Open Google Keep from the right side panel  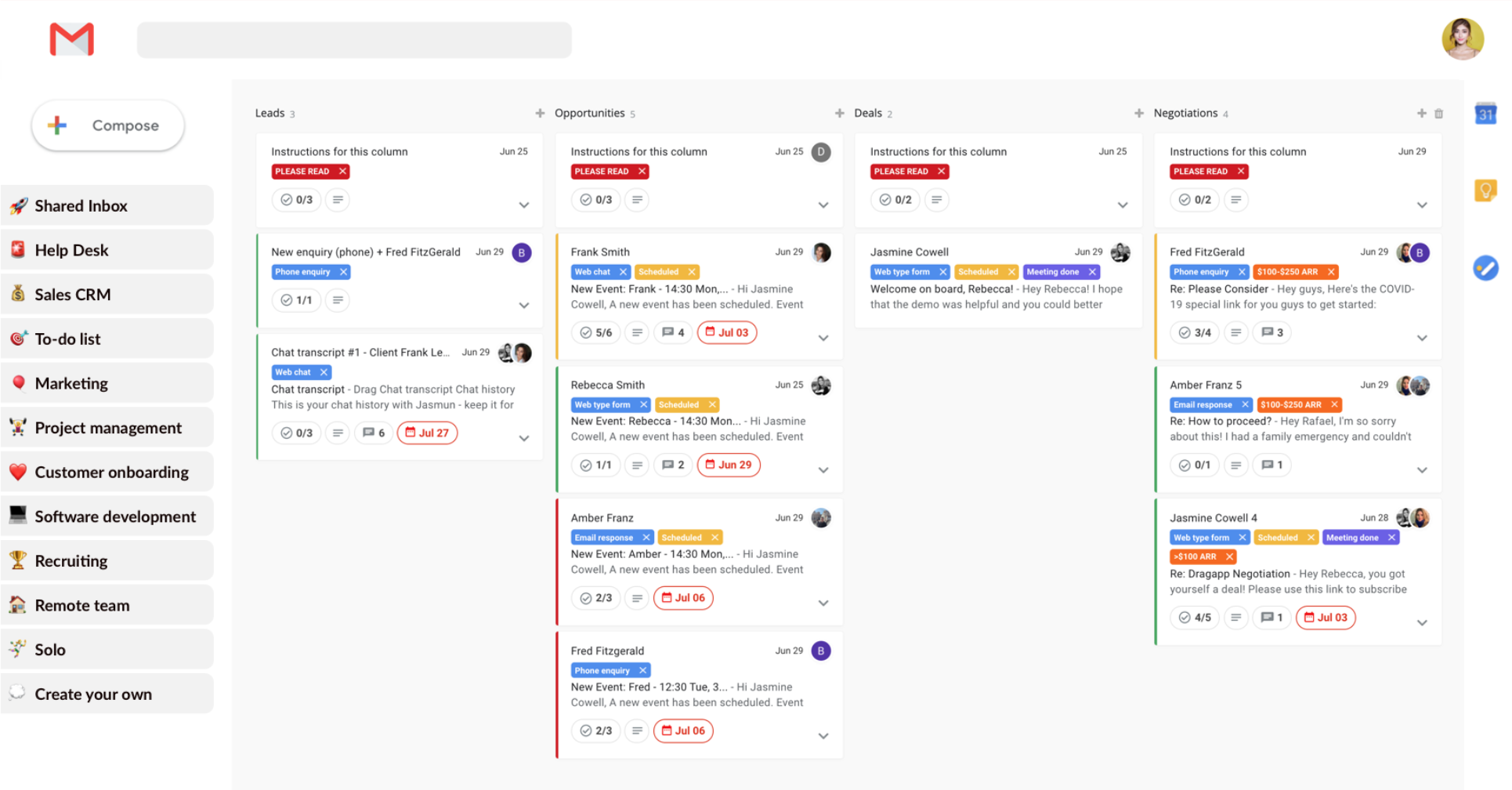[x=1486, y=189]
